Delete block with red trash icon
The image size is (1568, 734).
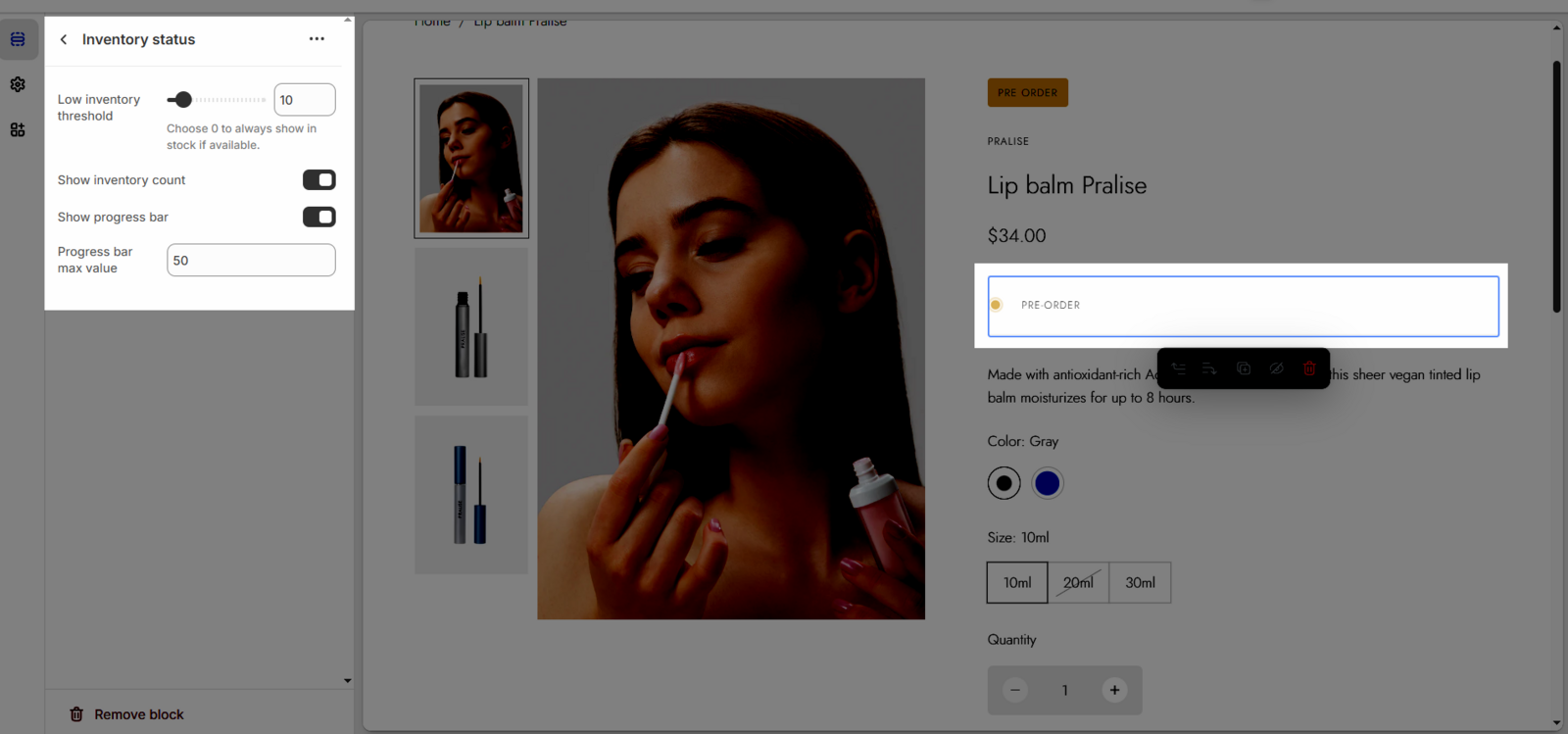[x=1309, y=368]
